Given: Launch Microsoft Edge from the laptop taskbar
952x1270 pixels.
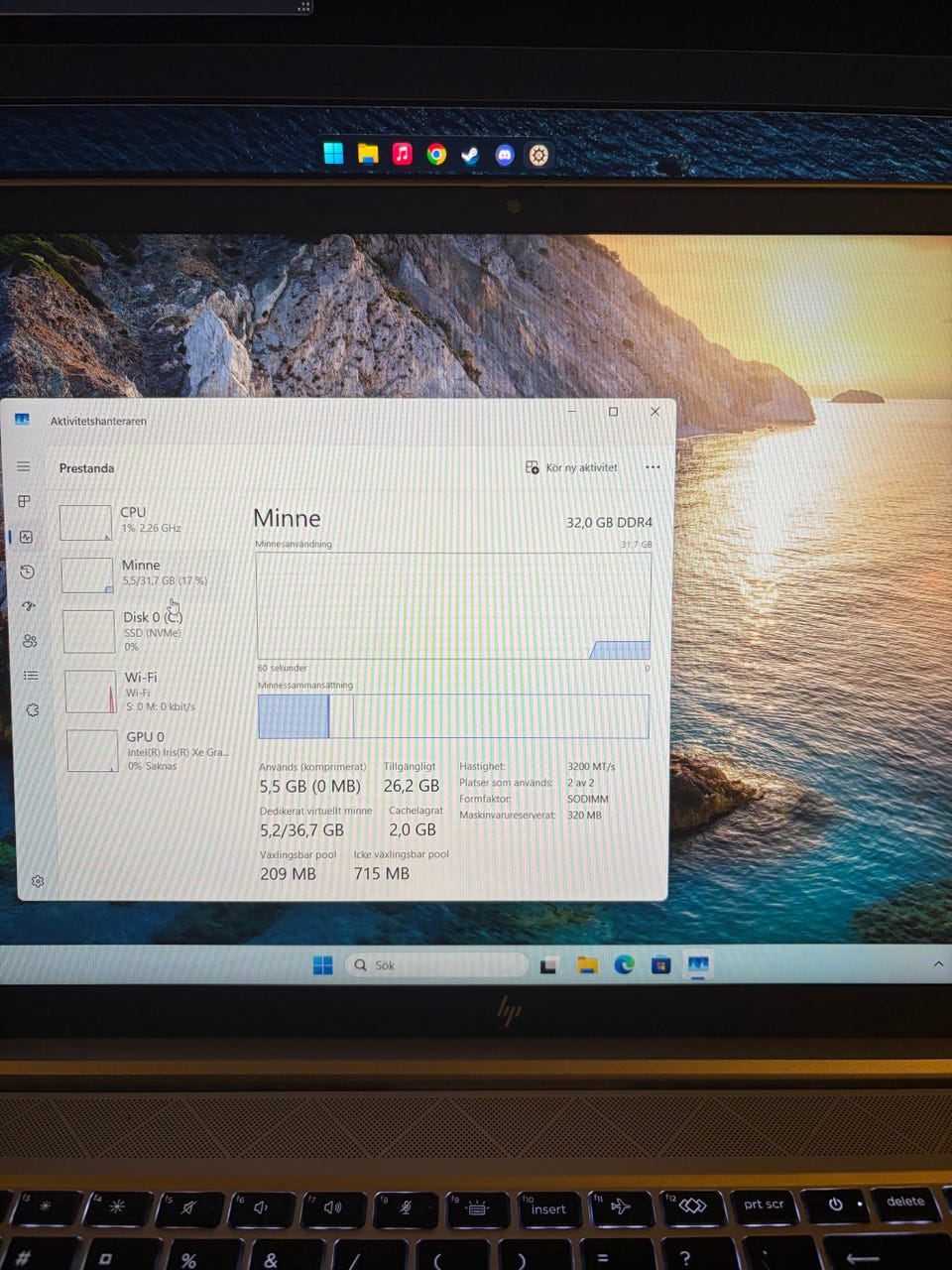Looking at the screenshot, I should 624,964.
